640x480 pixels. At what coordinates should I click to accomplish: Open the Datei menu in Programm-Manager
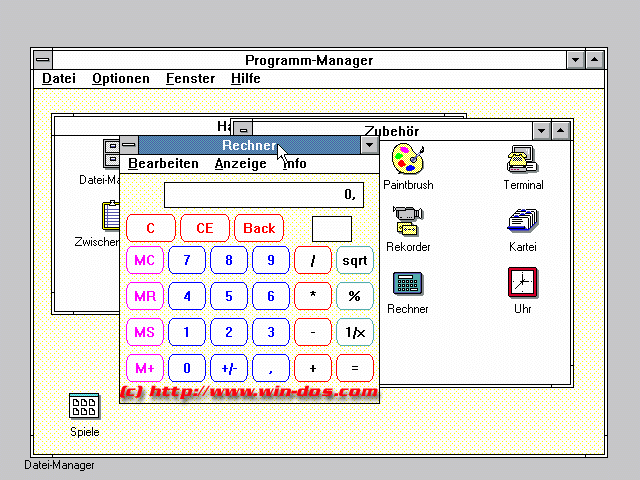click(58, 79)
